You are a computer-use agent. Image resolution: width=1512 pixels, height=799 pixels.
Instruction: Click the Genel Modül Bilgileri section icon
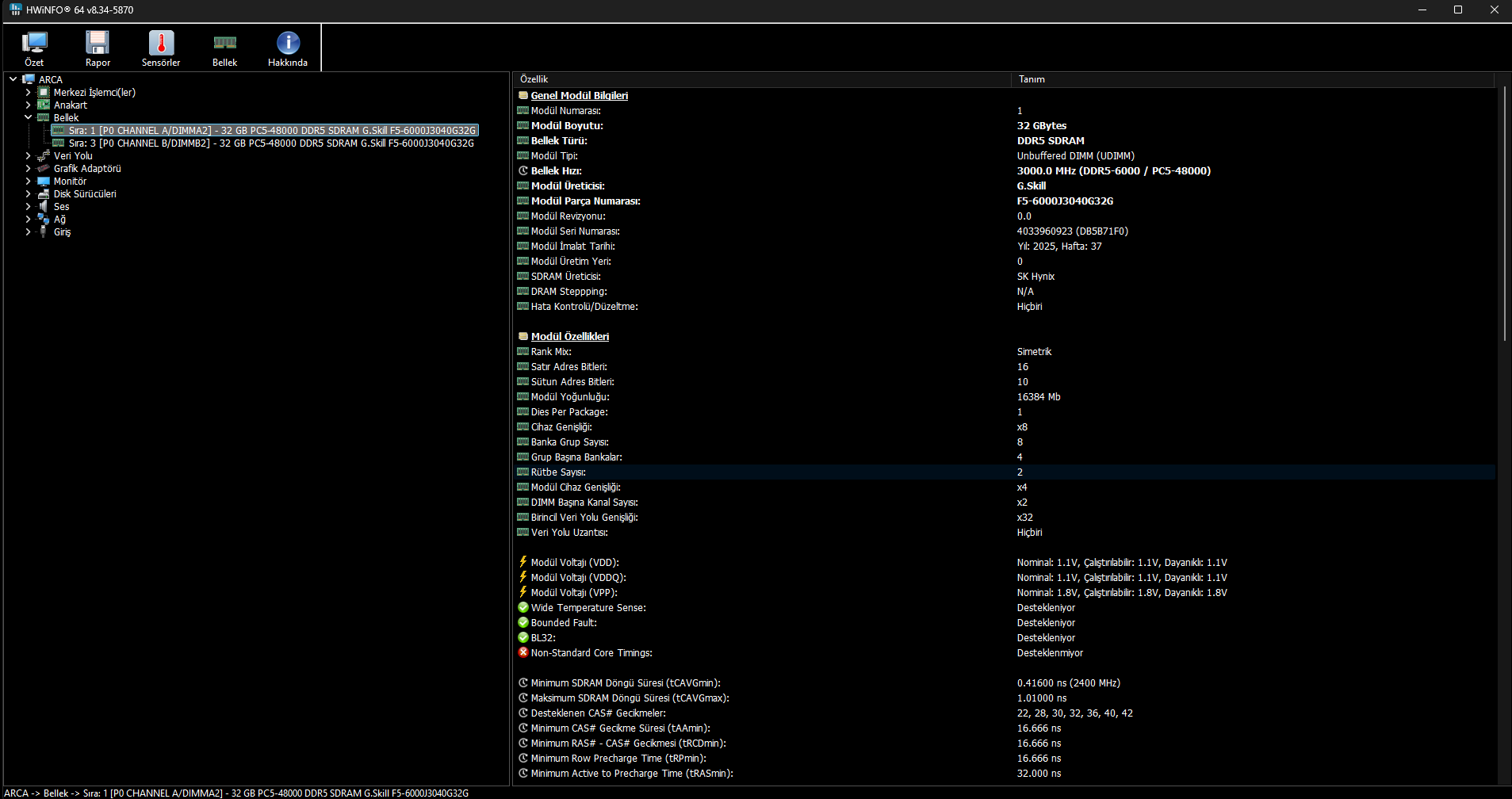tap(523, 95)
